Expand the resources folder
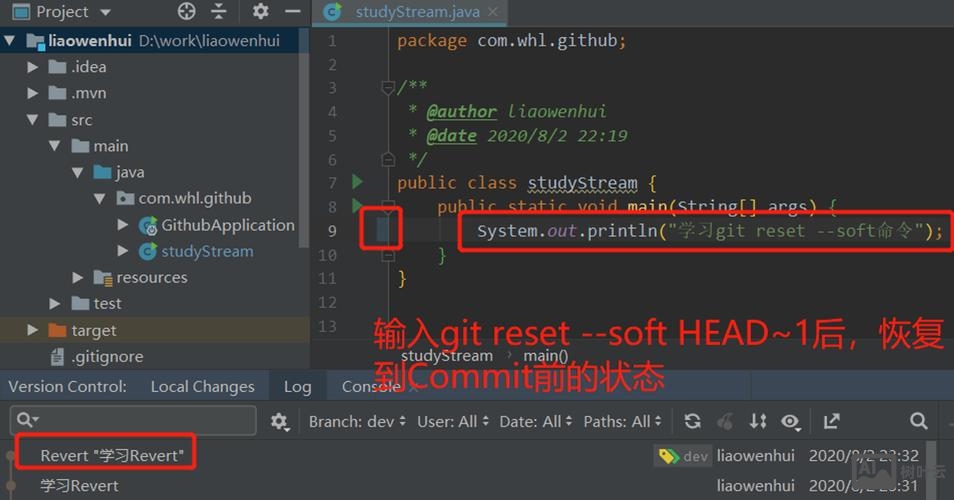Screen dimensions: 954x500 (x=77, y=277)
